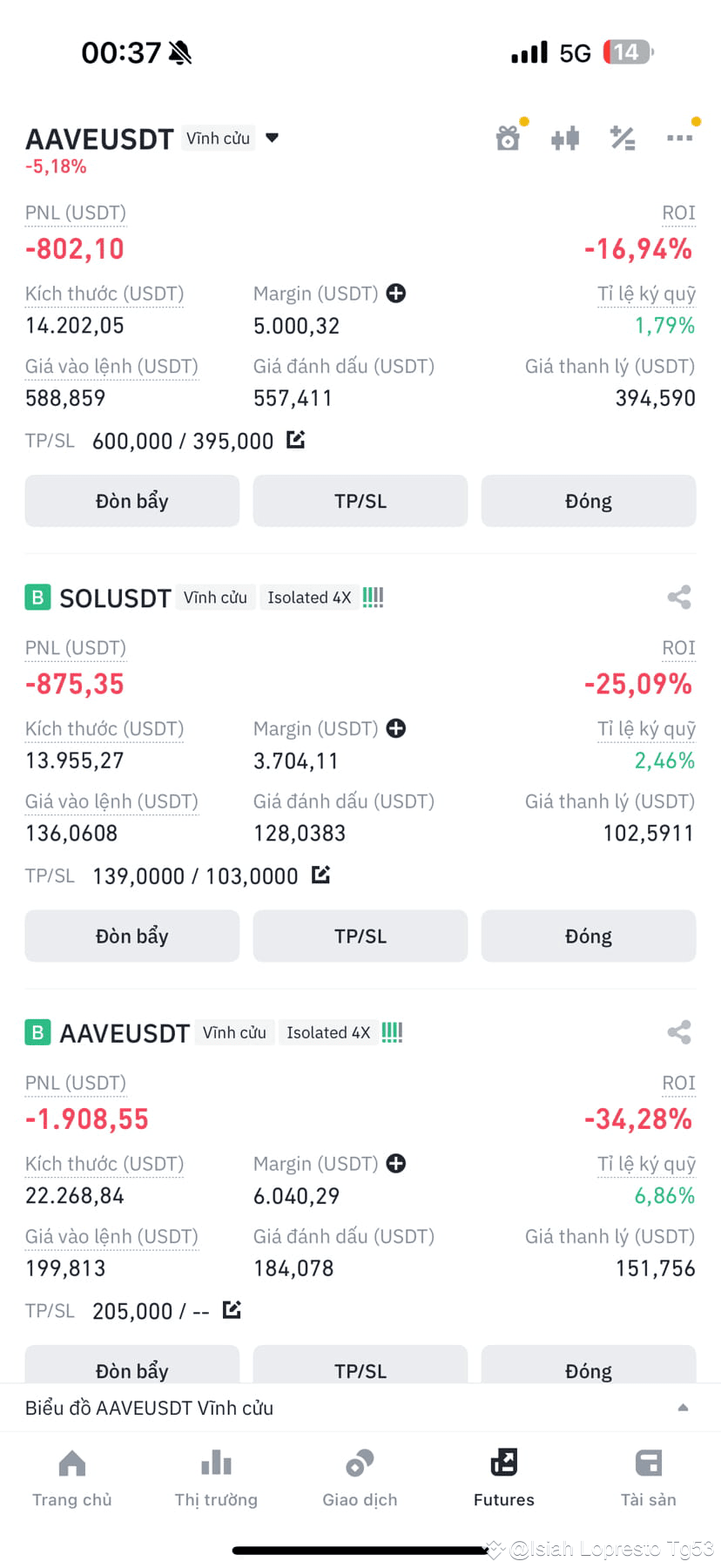This screenshot has height=1568, width=721.
Task: Open SOLUSDT Isolated 4X margin mode selector
Action: tap(309, 598)
